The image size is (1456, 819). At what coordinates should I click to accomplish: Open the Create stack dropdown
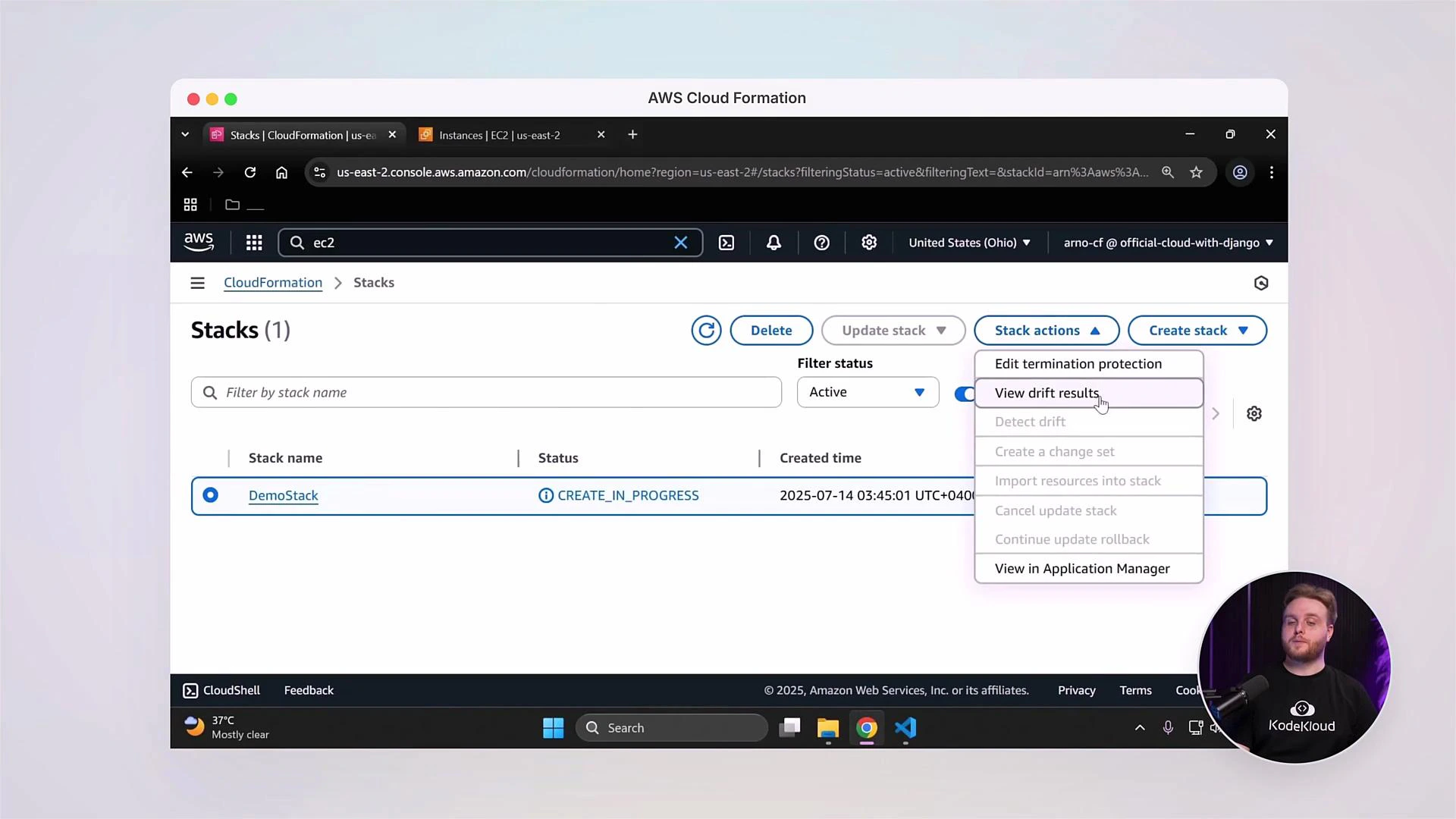1197,331
